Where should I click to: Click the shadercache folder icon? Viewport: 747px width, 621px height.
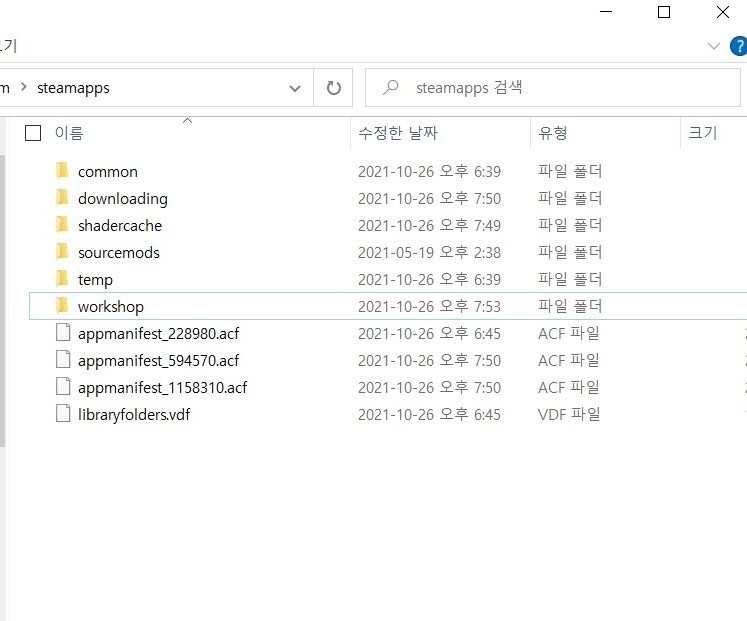click(62, 224)
